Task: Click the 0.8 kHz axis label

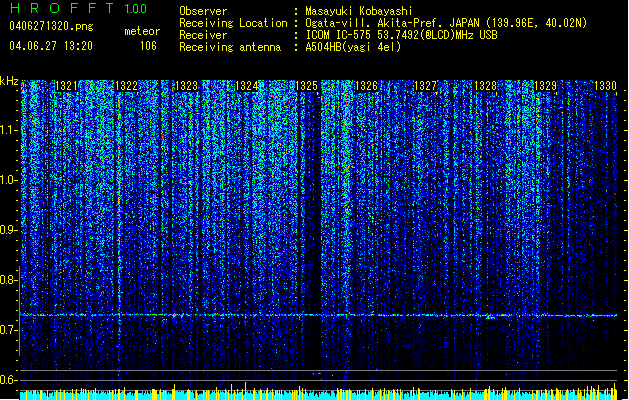Action: (x=9, y=280)
